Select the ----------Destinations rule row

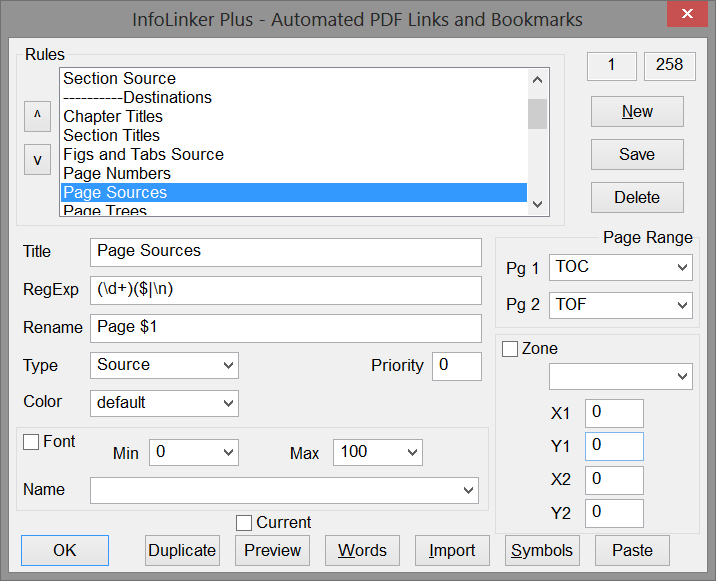pyautogui.click(x=294, y=97)
